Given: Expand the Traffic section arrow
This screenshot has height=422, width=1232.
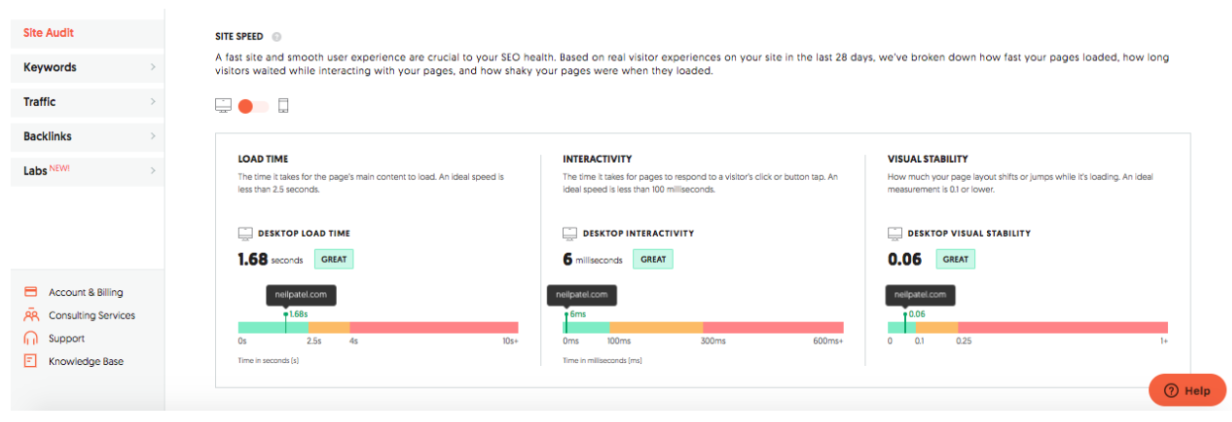Looking at the screenshot, I should (x=153, y=102).
